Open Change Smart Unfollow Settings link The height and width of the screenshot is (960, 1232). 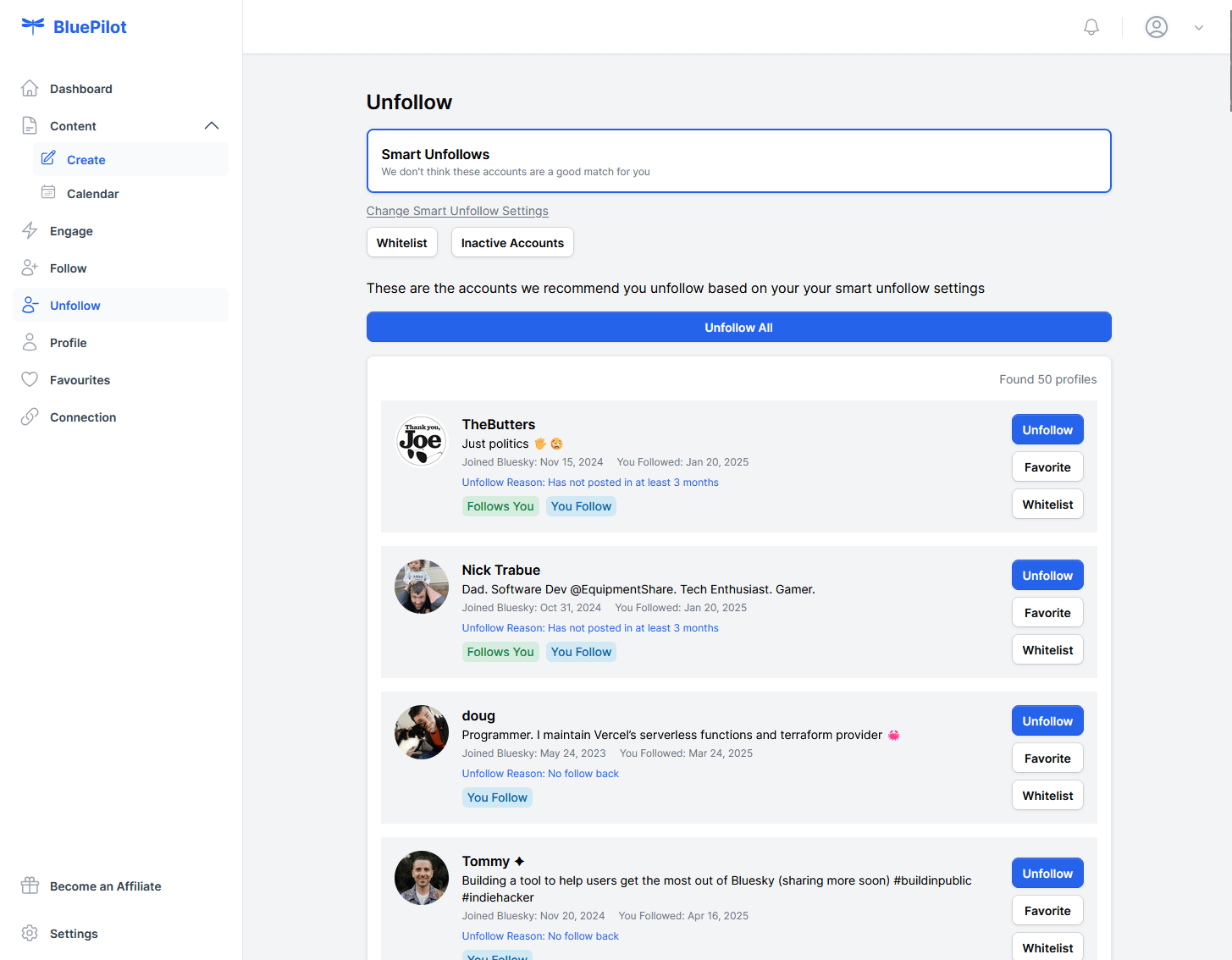(457, 211)
